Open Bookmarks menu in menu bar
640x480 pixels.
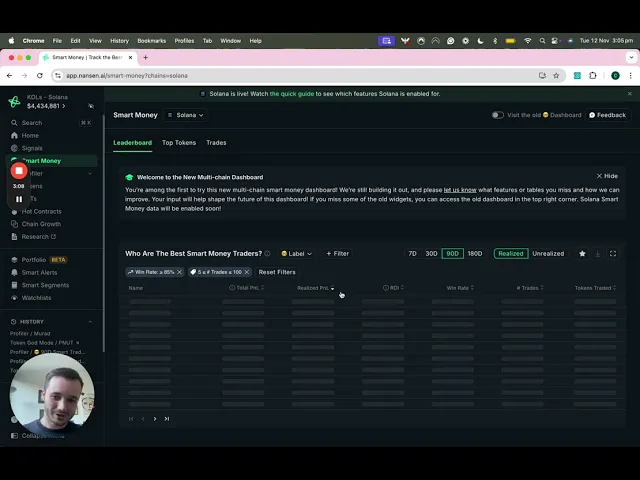151,41
